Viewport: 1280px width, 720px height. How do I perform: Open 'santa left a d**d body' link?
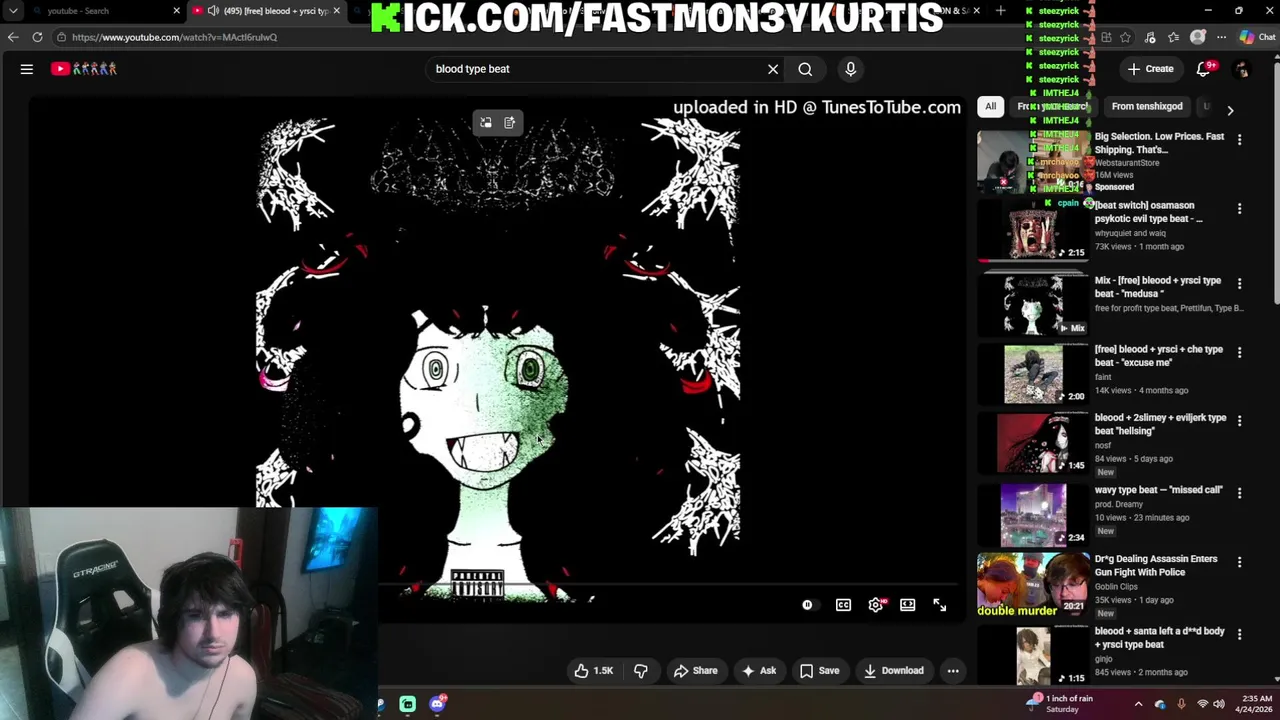pos(1159,638)
